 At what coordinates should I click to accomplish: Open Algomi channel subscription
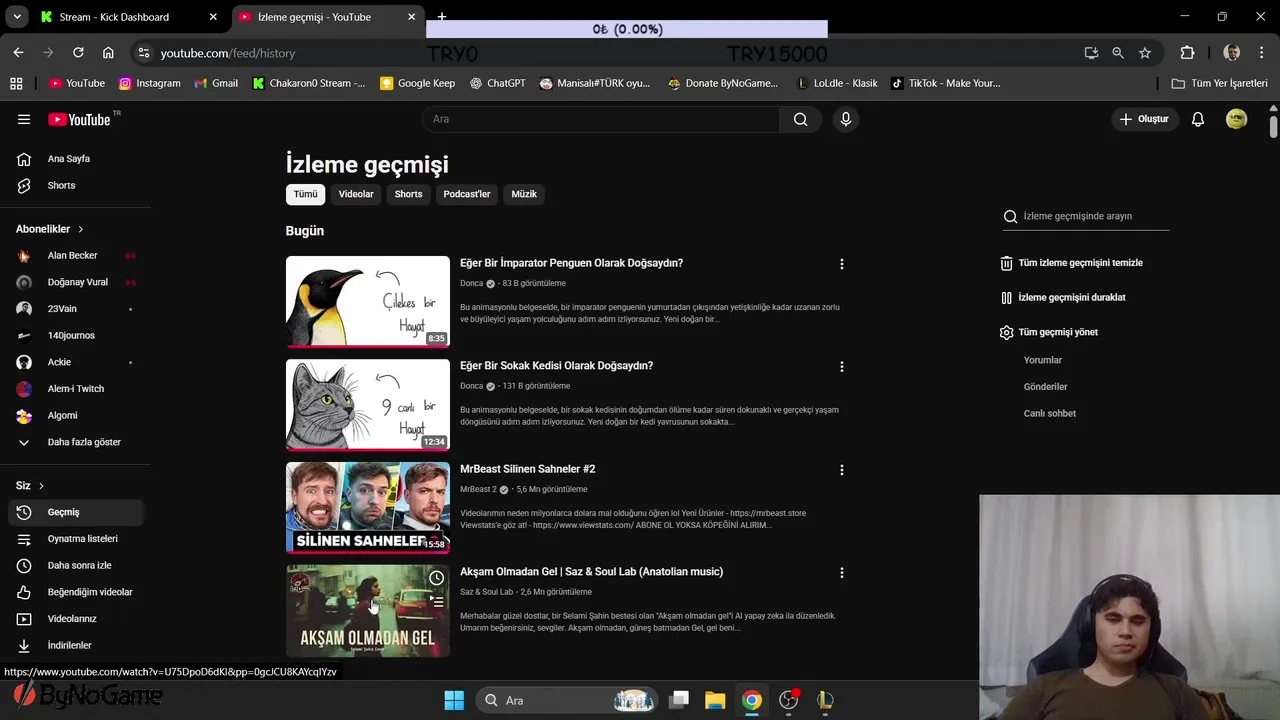(x=75, y=415)
